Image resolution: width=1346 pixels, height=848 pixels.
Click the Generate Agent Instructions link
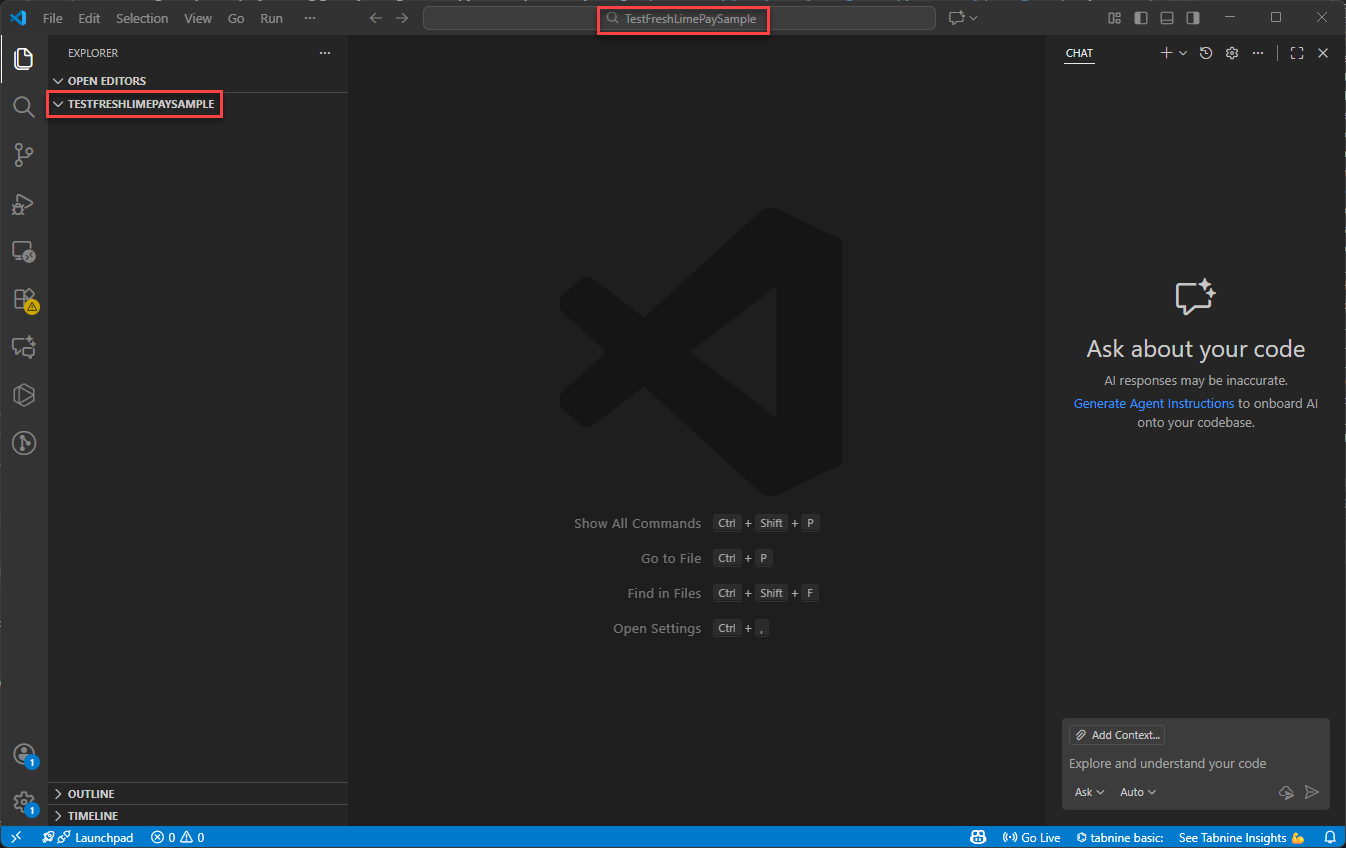[1153, 403]
